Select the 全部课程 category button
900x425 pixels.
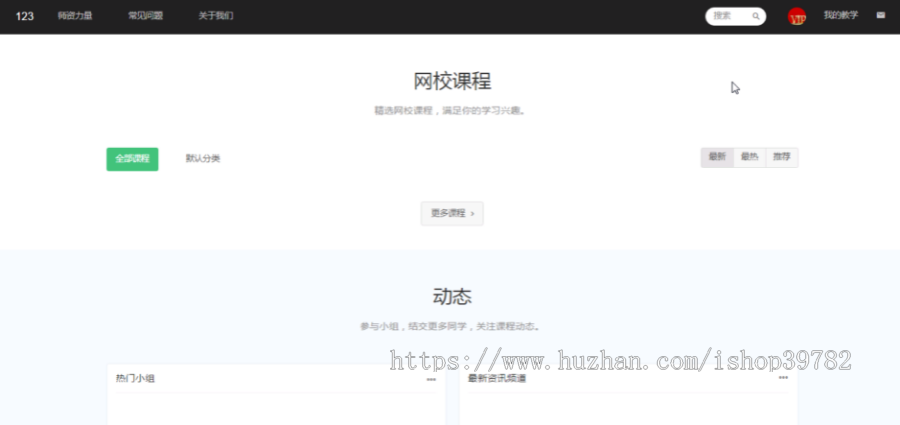[133, 159]
